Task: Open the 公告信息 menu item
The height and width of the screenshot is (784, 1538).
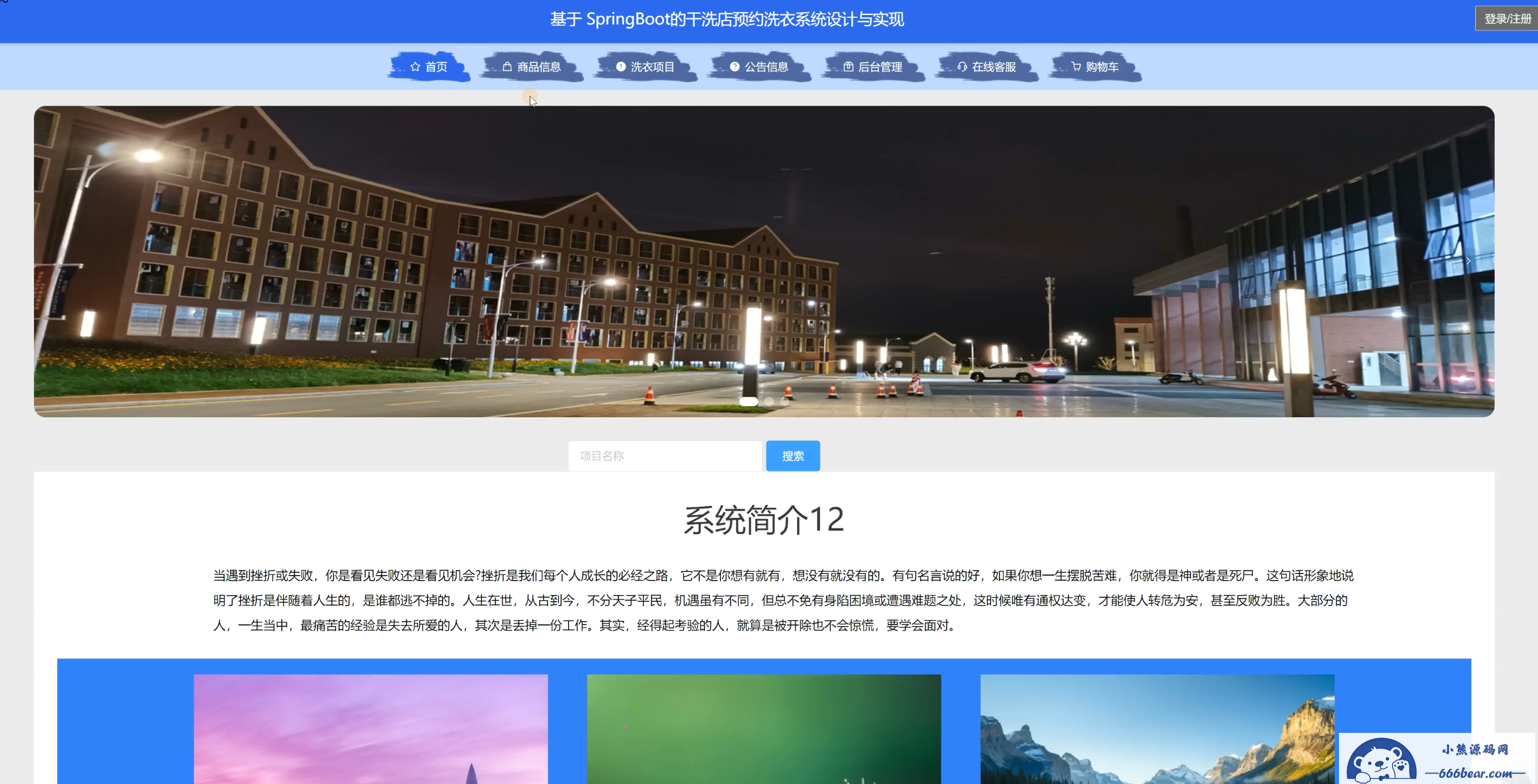Action: click(759, 67)
